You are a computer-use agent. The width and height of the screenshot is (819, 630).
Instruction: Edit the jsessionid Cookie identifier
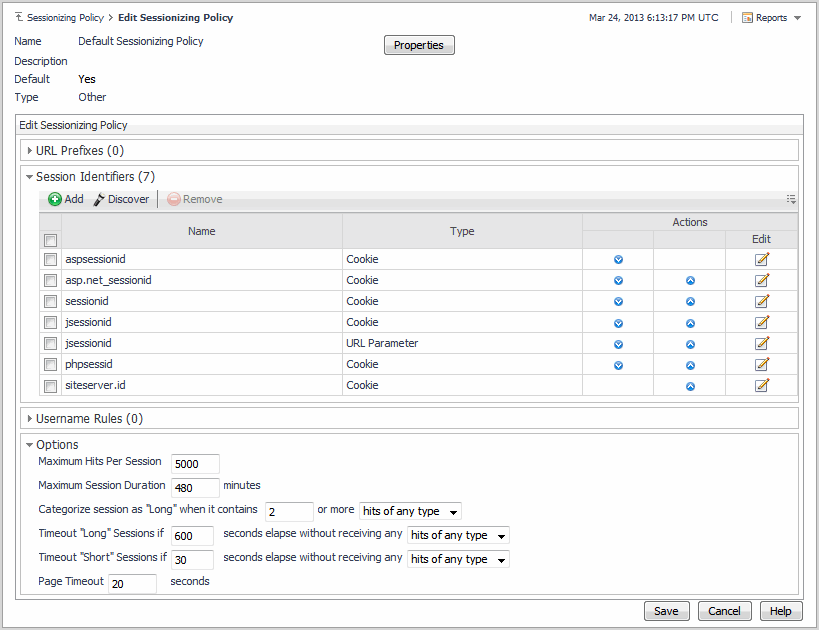click(762, 322)
